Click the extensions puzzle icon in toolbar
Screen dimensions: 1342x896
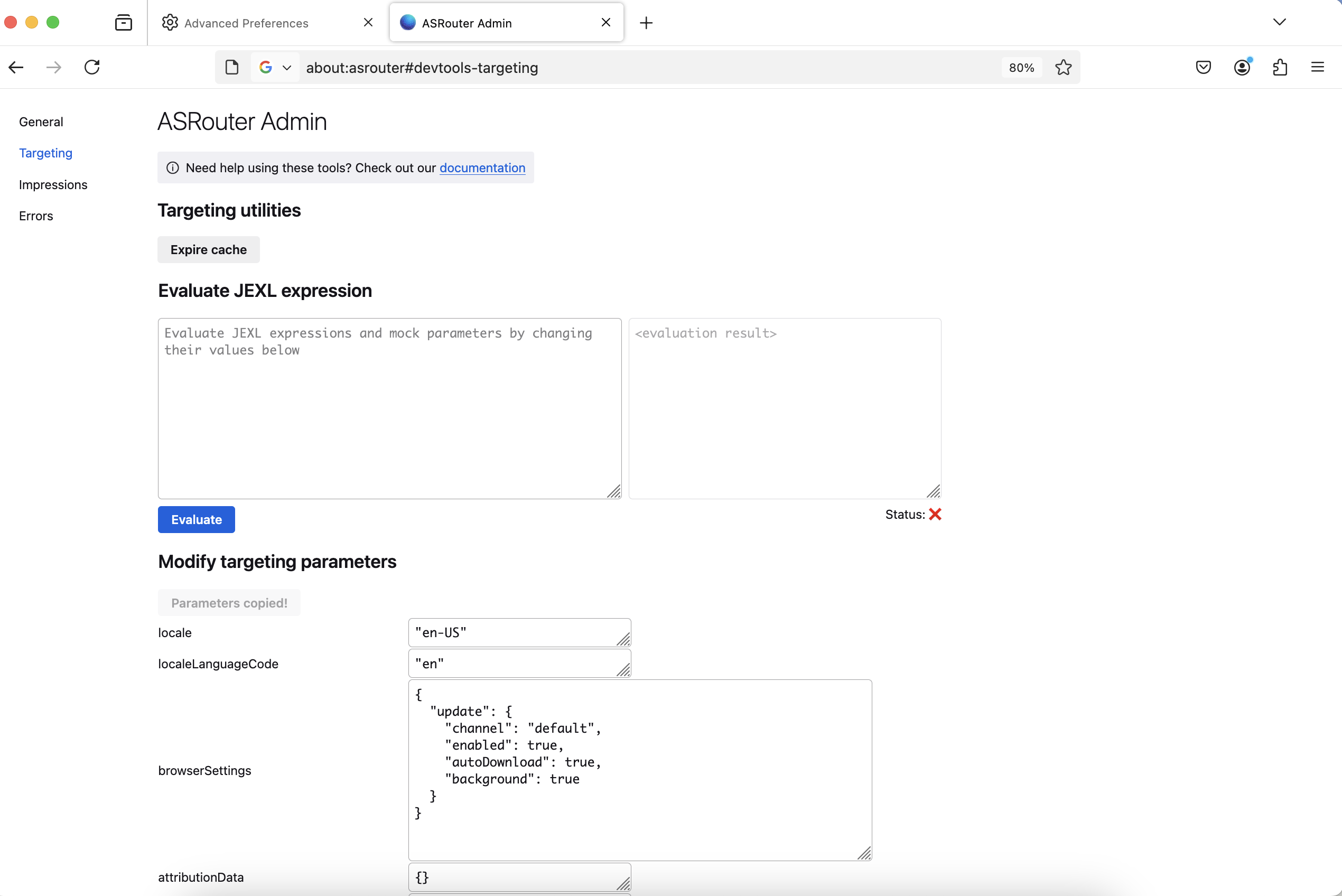[x=1281, y=67]
